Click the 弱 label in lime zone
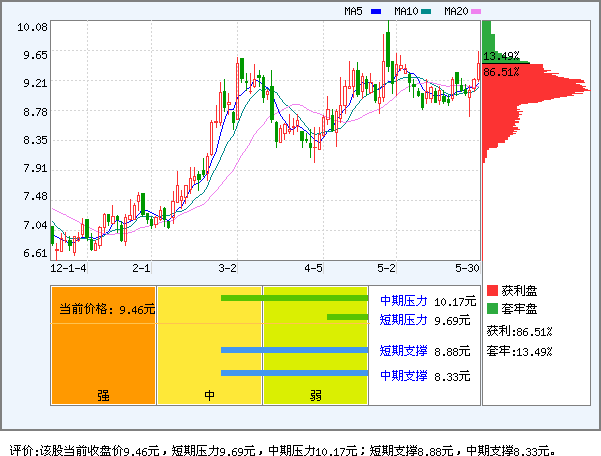 pos(315,395)
